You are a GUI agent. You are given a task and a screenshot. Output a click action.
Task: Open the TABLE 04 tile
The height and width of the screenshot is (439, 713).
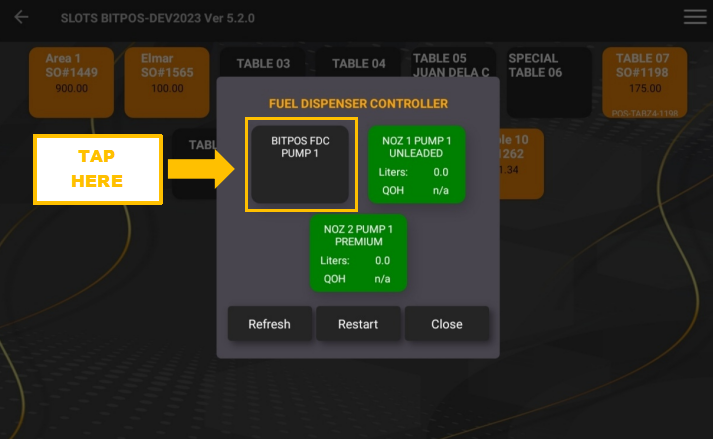click(x=358, y=64)
